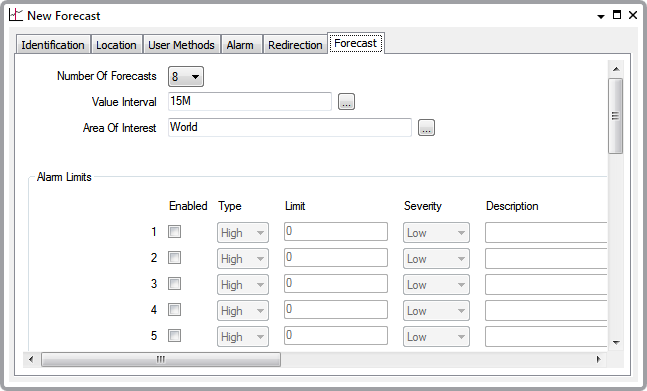Open Type dropdown for alarm limit 1
Viewport: 647px width, 391px height.
coord(243,233)
